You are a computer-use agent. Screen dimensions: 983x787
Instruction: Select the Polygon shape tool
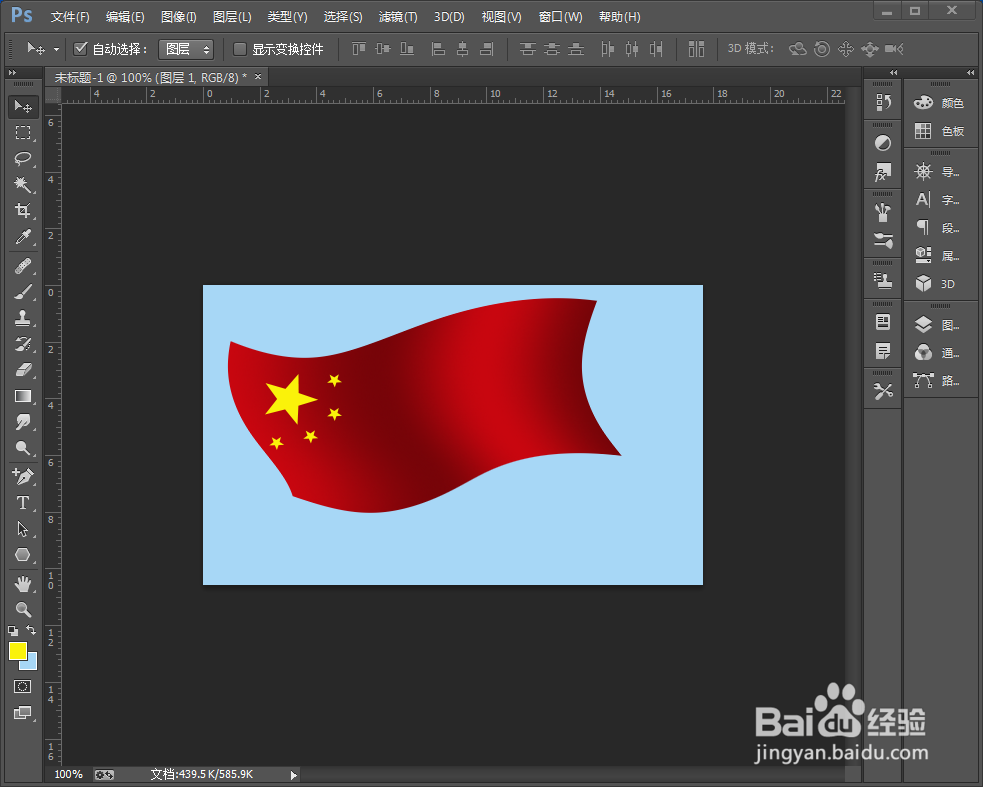pyautogui.click(x=23, y=555)
